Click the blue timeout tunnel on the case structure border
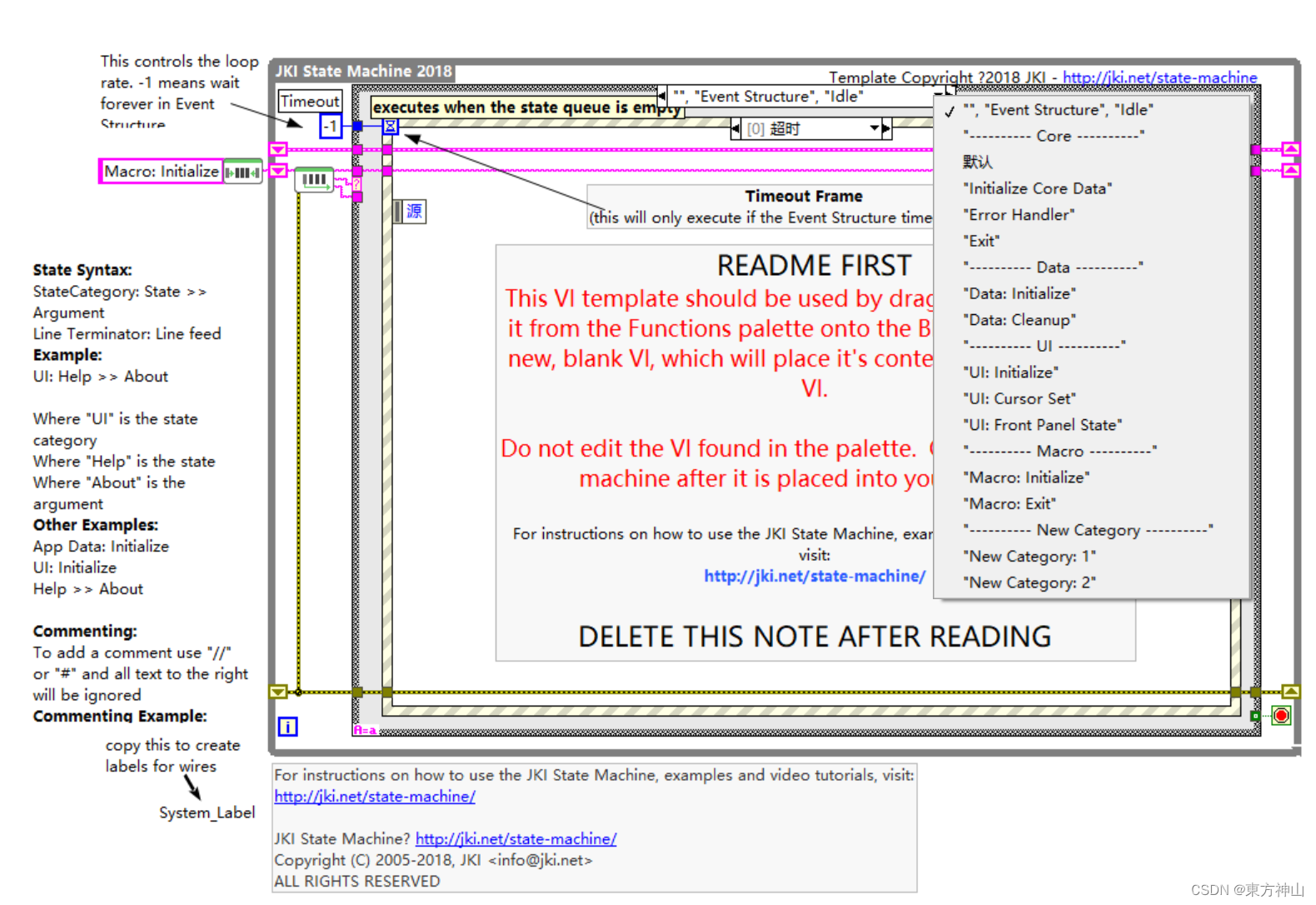Image resolution: width=1316 pixels, height=905 pixels. 357,126
